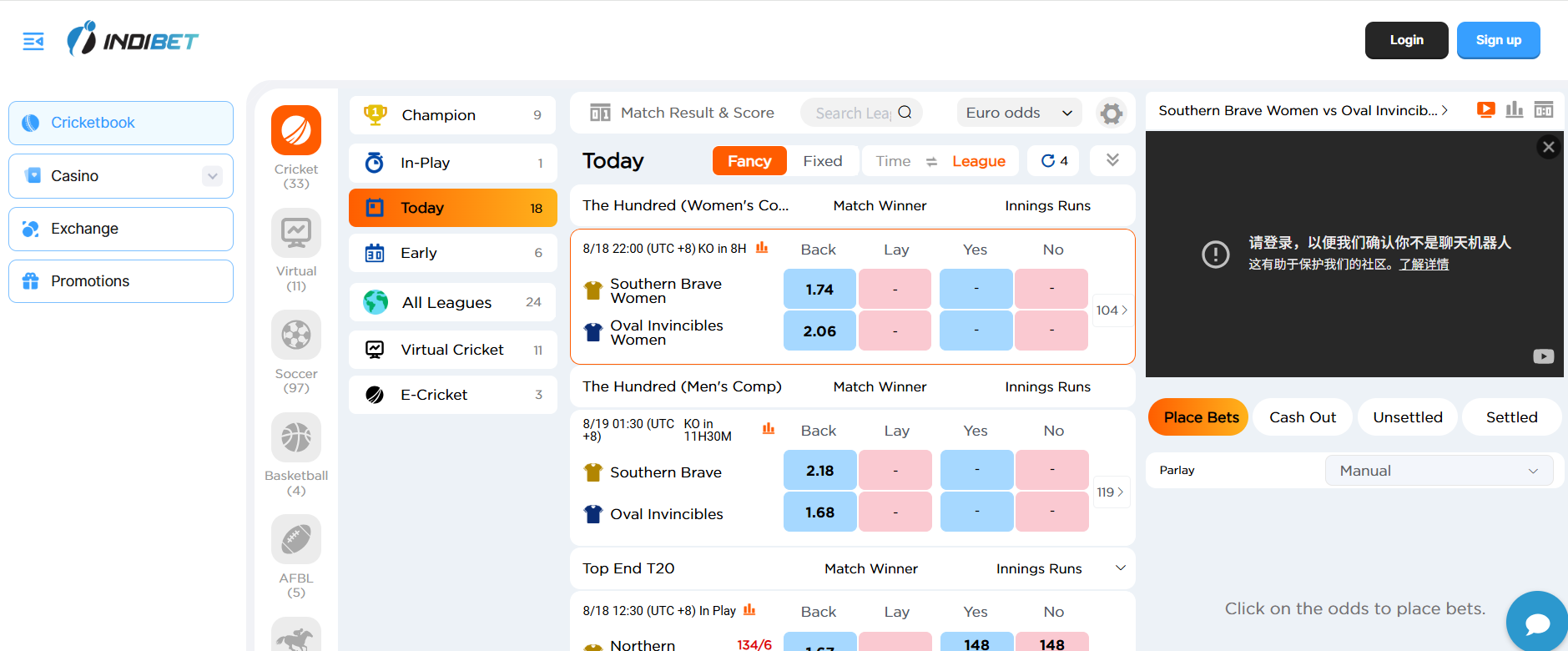Collapse the Top End T20 league
The image size is (1568, 651).
(x=1121, y=568)
